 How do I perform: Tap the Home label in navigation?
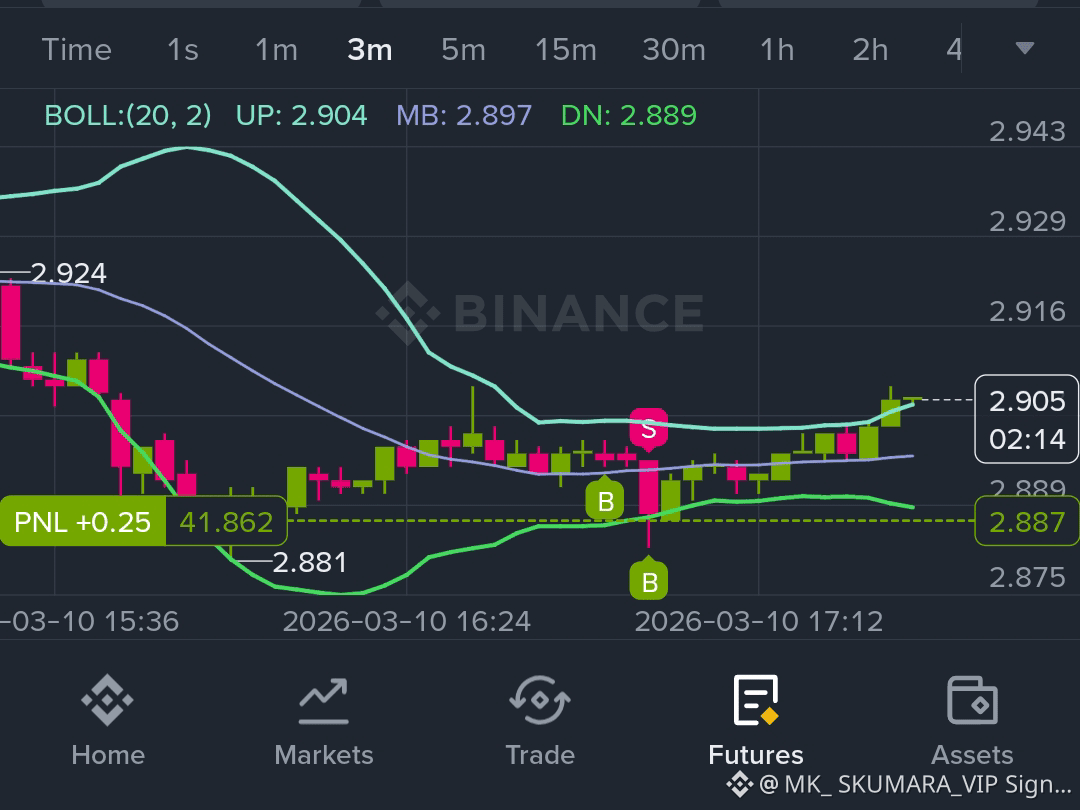(x=108, y=755)
